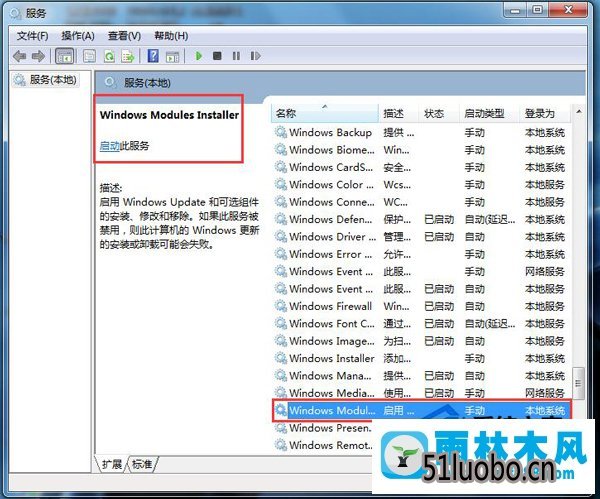Open Help with the question mark icon
600x499 pixels.
click(x=153, y=56)
